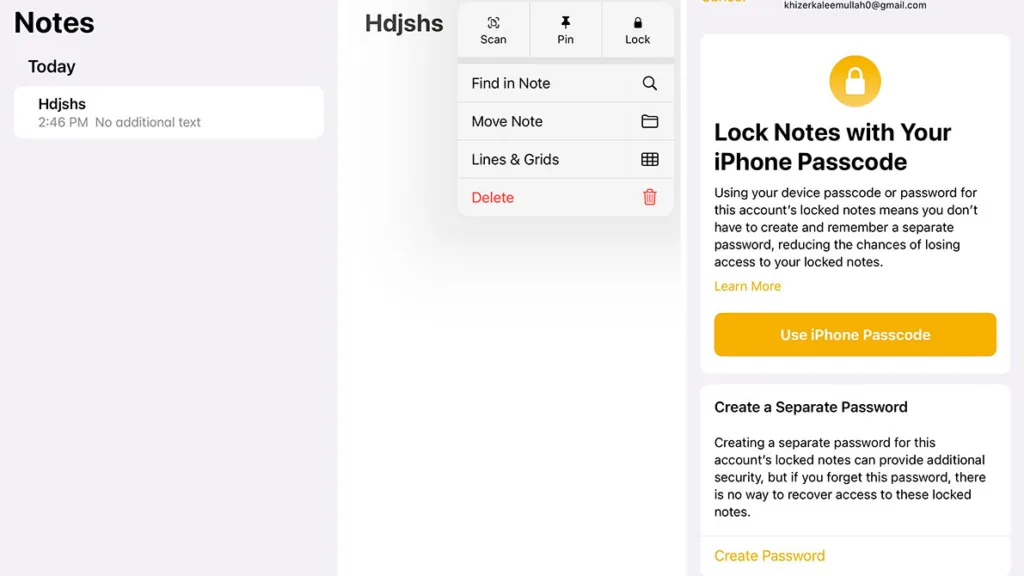This screenshot has height=576, width=1024.
Task: Click the khizerkaleemullah0@gmail.com account text
Action: pyautogui.click(x=855, y=5)
